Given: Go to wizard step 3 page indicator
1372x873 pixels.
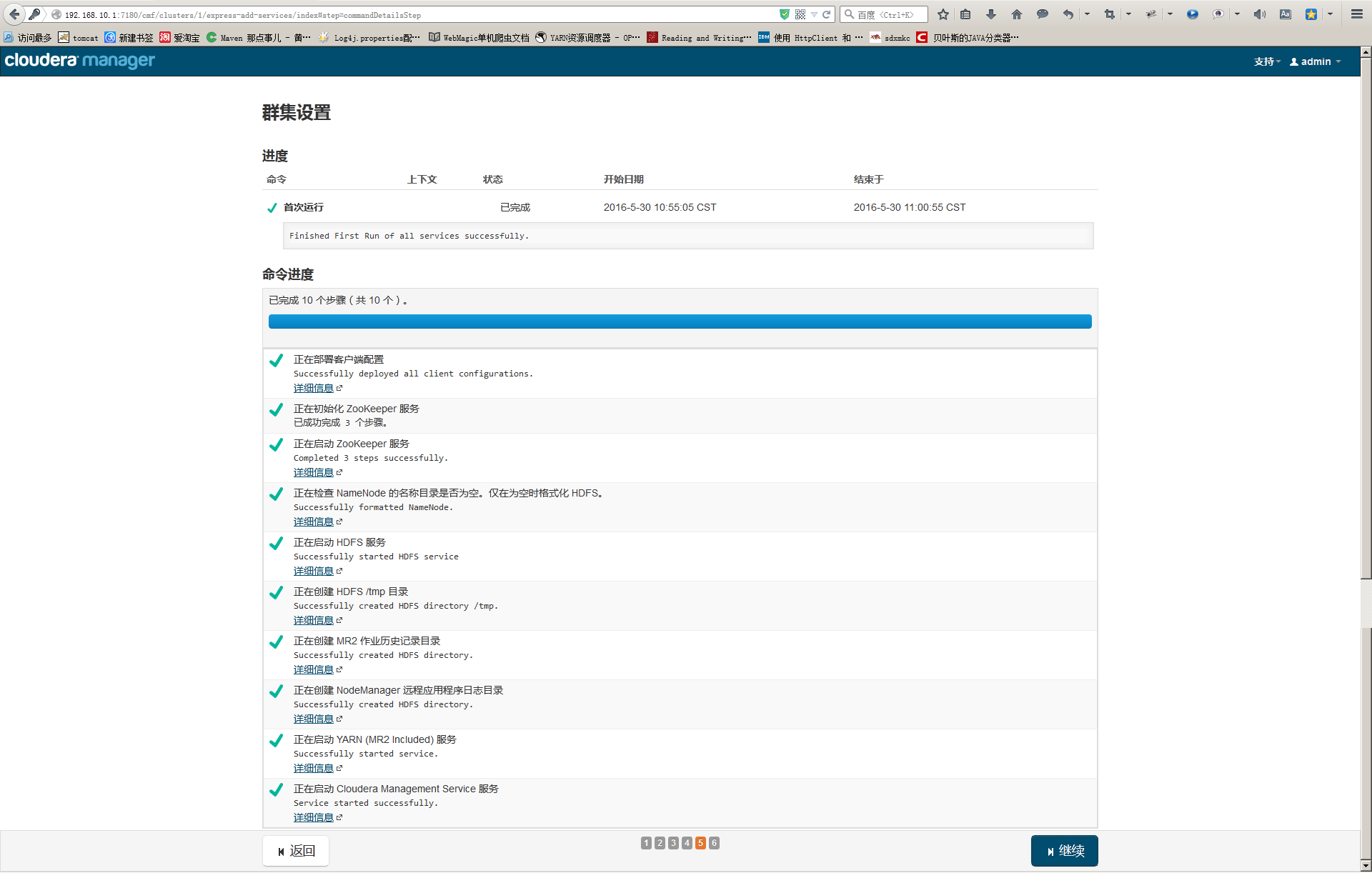Looking at the screenshot, I should click(x=673, y=843).
